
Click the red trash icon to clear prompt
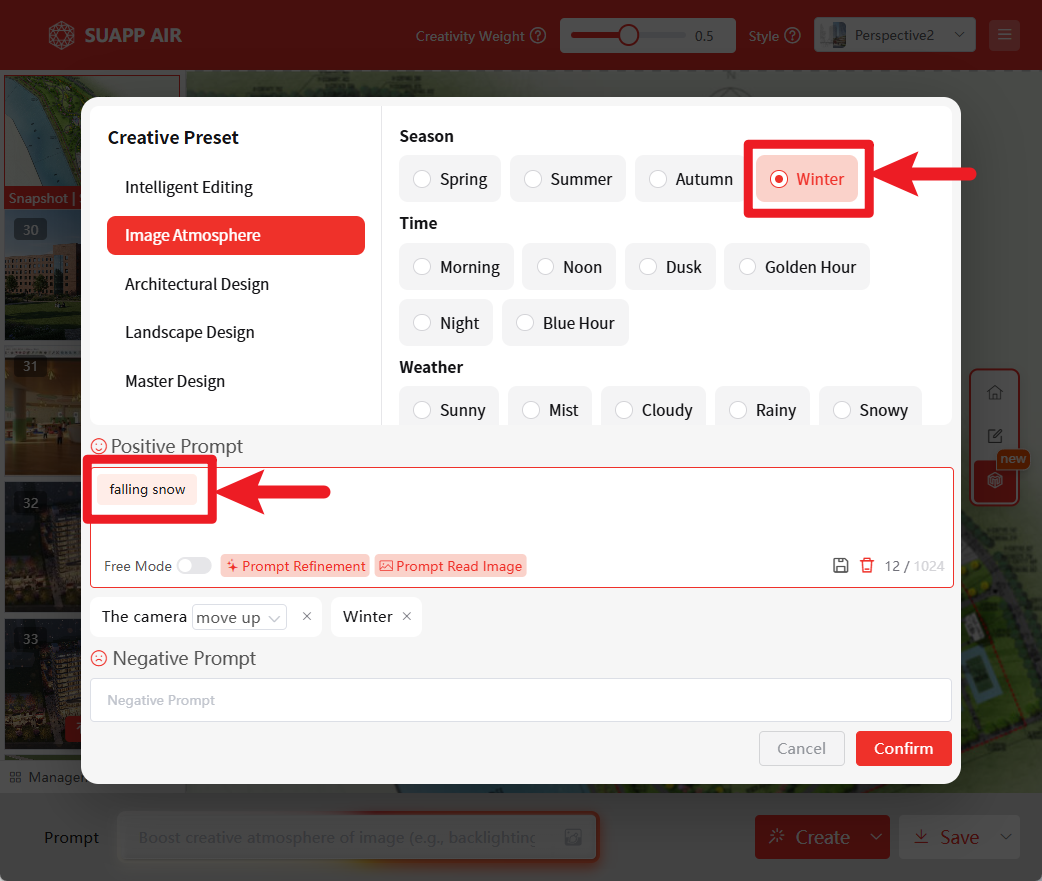(867, 566)
